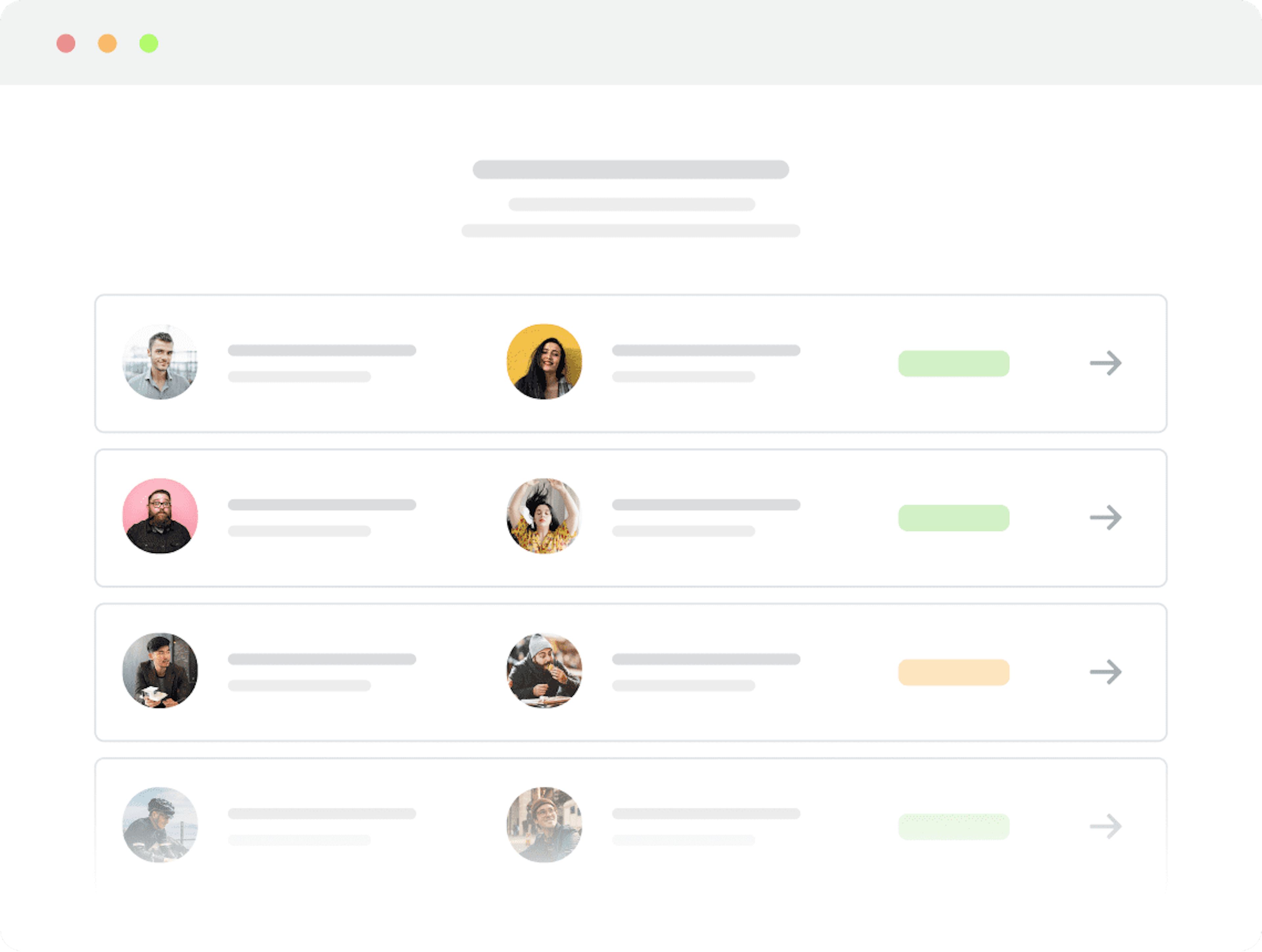The width and height of the screenshot is (1262, 952).
Task: Select the first row's short-haired man avatar
Action: (160, 362)
